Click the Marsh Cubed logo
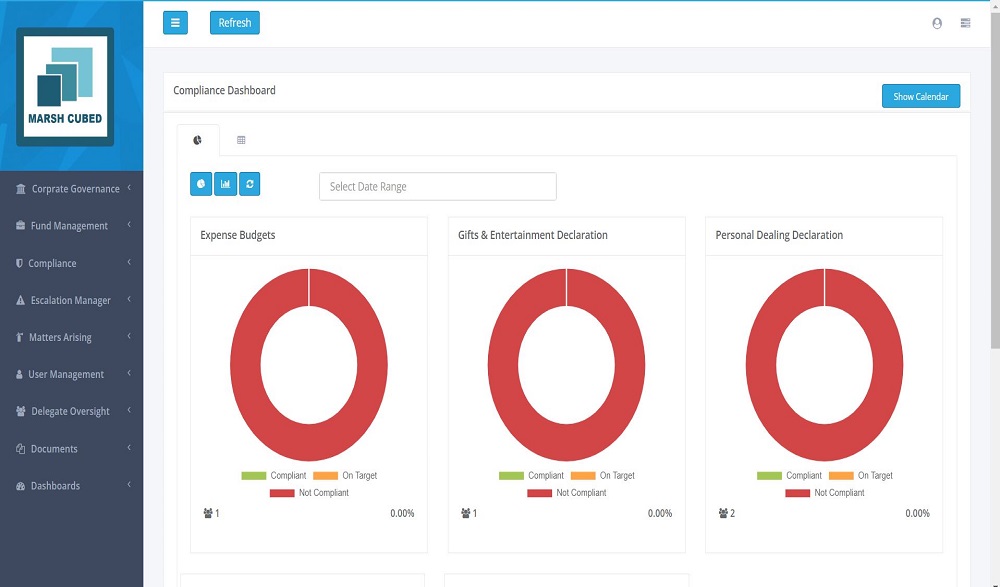This screenshot has height=587, width=1000. [x=65, y=87]
